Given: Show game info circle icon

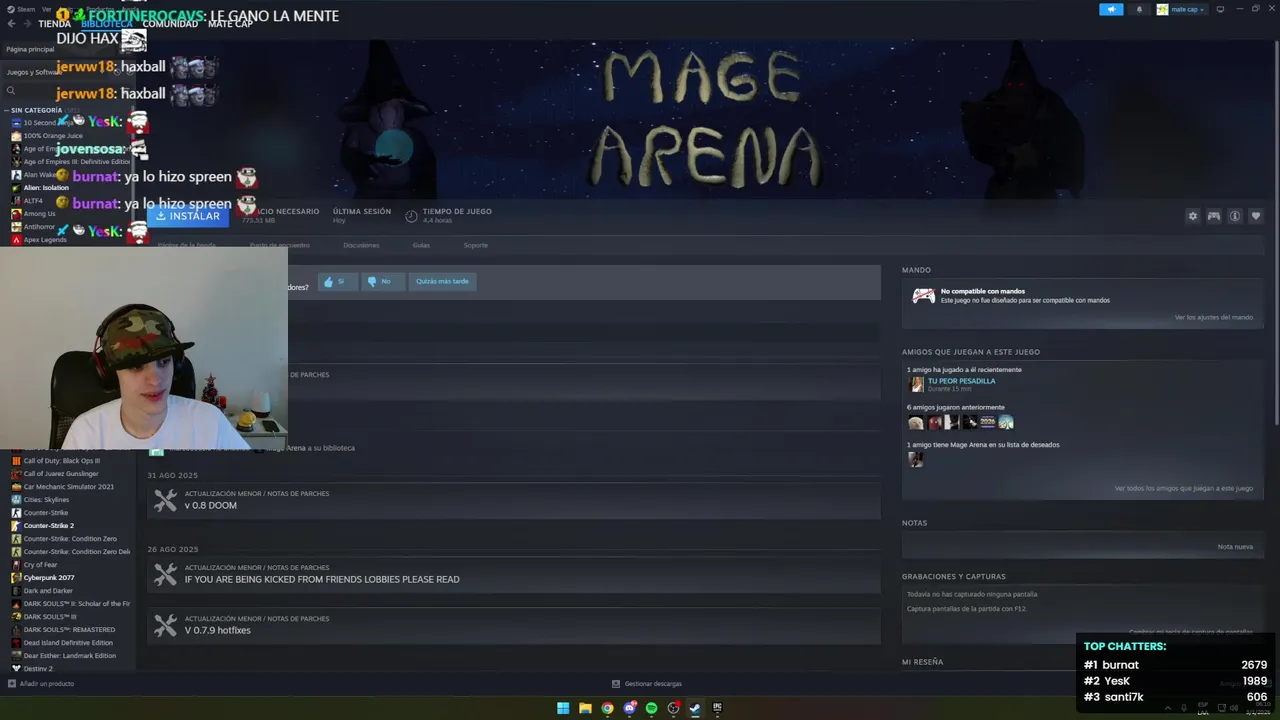Looking at the screenshot, I should [1235, 216].
